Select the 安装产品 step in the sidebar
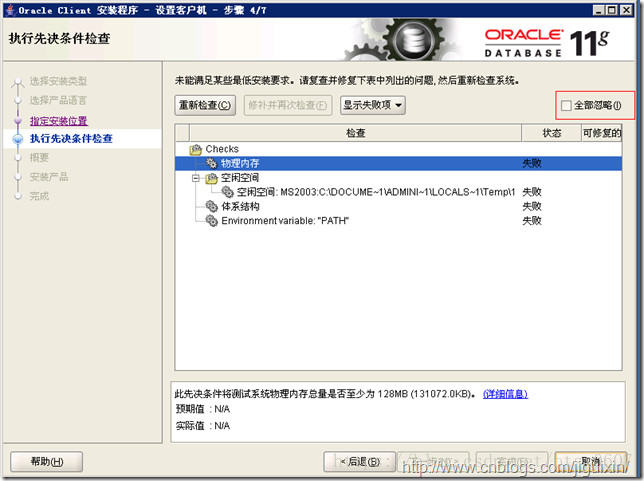This screenshot has height=481, width=644. coord(48,177)
